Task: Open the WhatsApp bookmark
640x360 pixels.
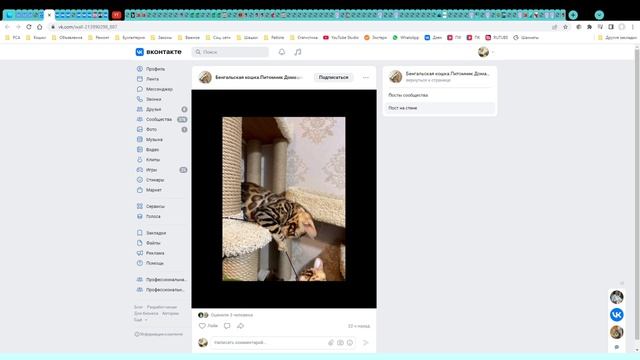Action: (406, 38)
